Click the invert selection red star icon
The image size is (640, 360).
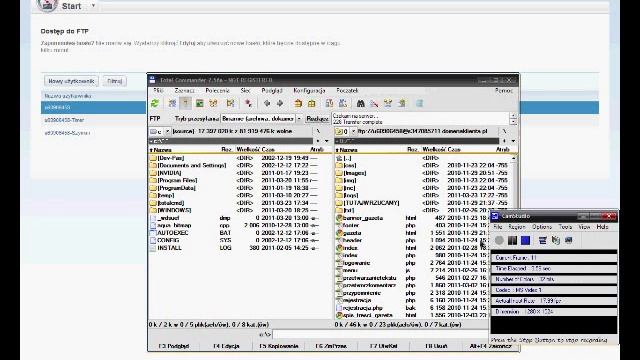pos(248,104)
